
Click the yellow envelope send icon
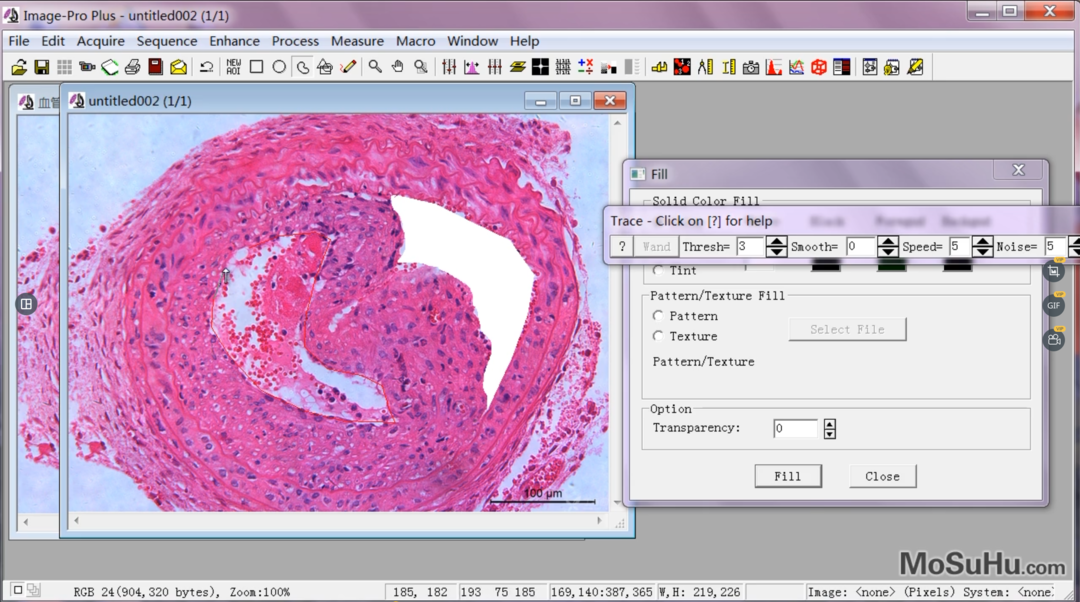(x=178, y=67)
